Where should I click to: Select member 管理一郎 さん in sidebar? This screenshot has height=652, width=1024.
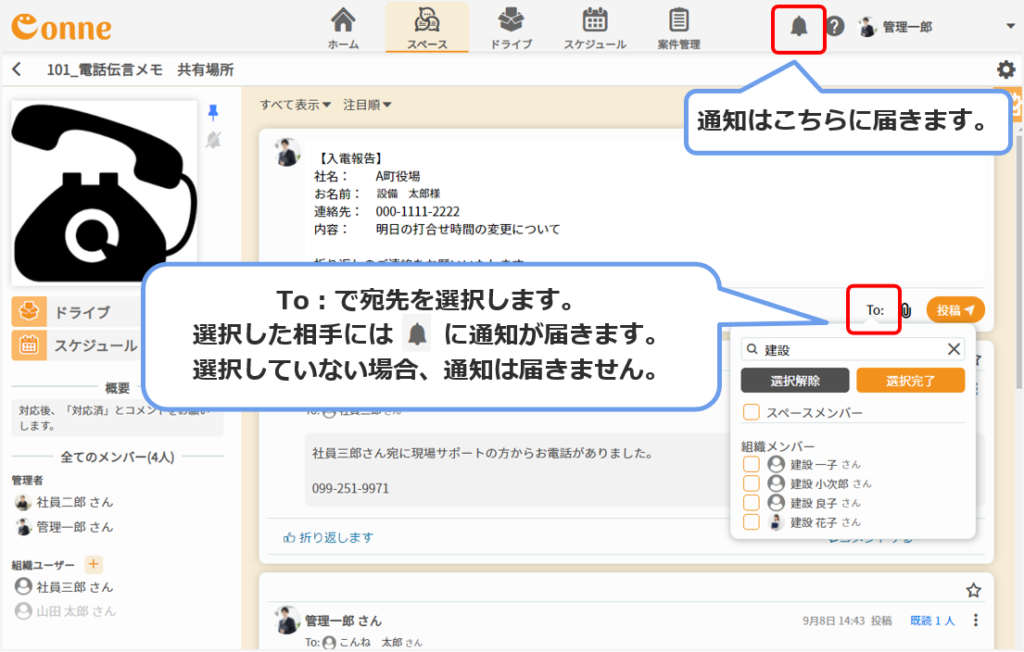point(64,527)
